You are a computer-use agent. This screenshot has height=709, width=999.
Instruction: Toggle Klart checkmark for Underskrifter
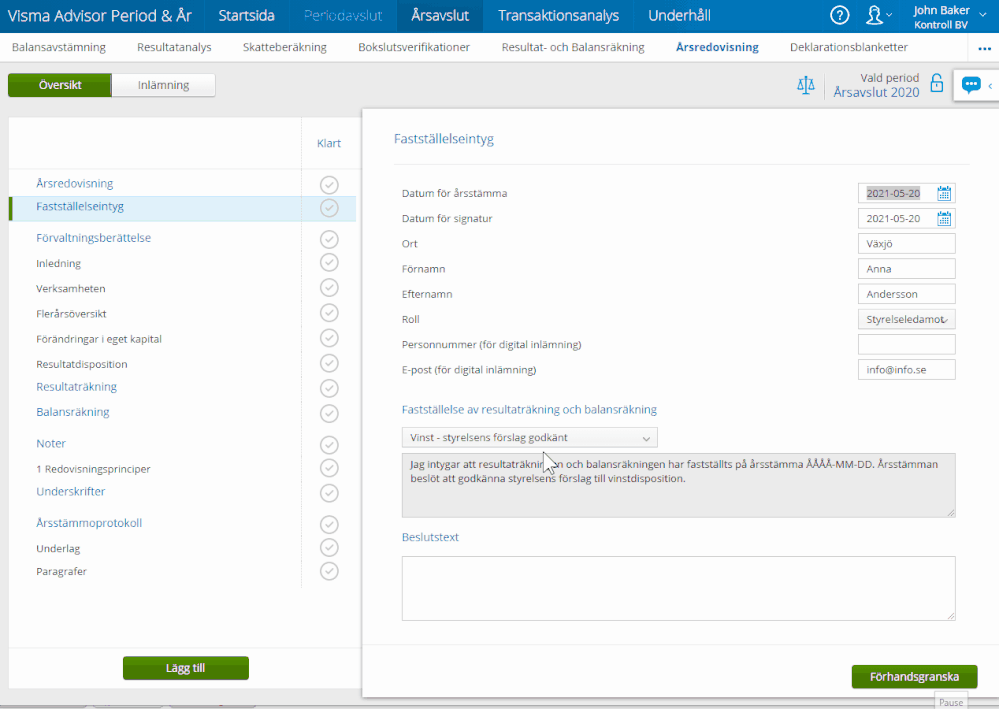329,492
